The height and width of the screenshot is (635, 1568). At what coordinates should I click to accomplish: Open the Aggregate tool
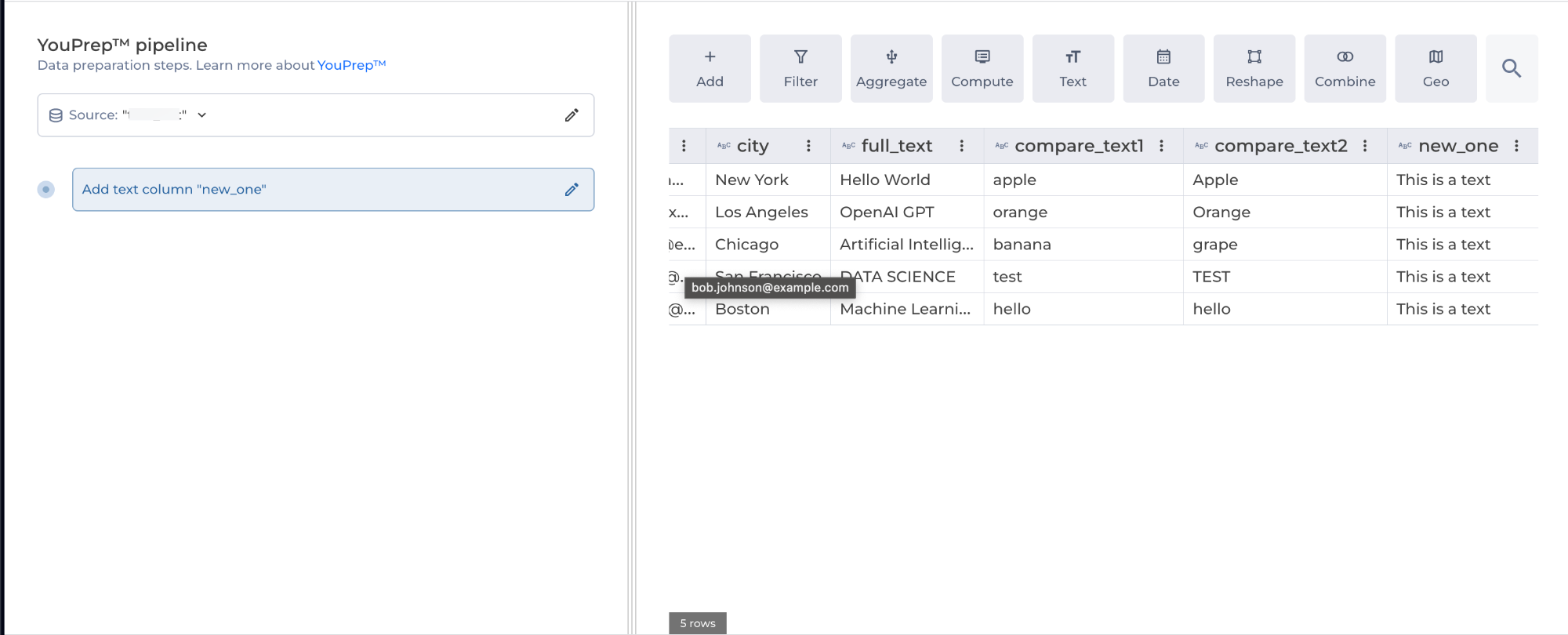pyautogui.click(x=891, y=68)
